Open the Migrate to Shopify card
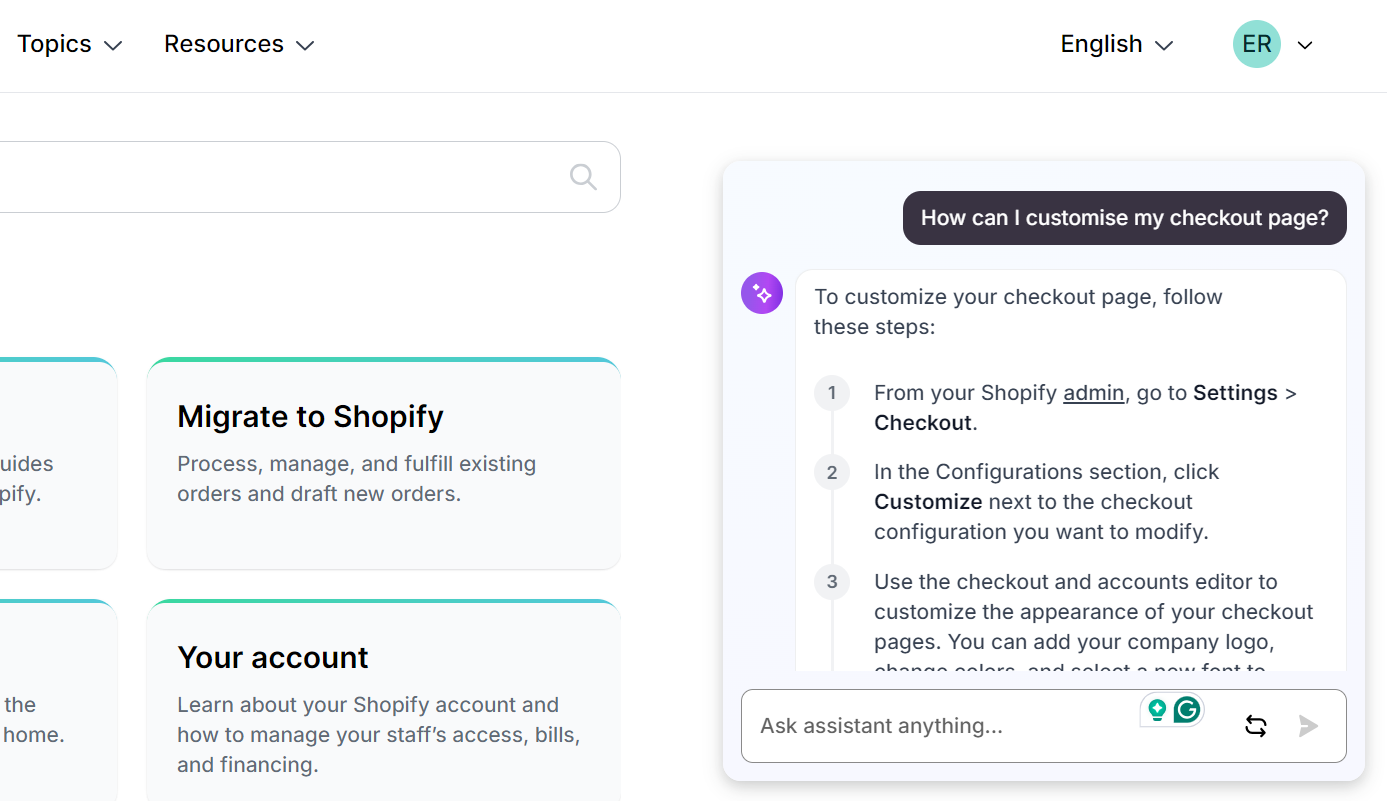The width and height of the screenshot is (1387, 801). pos(383,463)
